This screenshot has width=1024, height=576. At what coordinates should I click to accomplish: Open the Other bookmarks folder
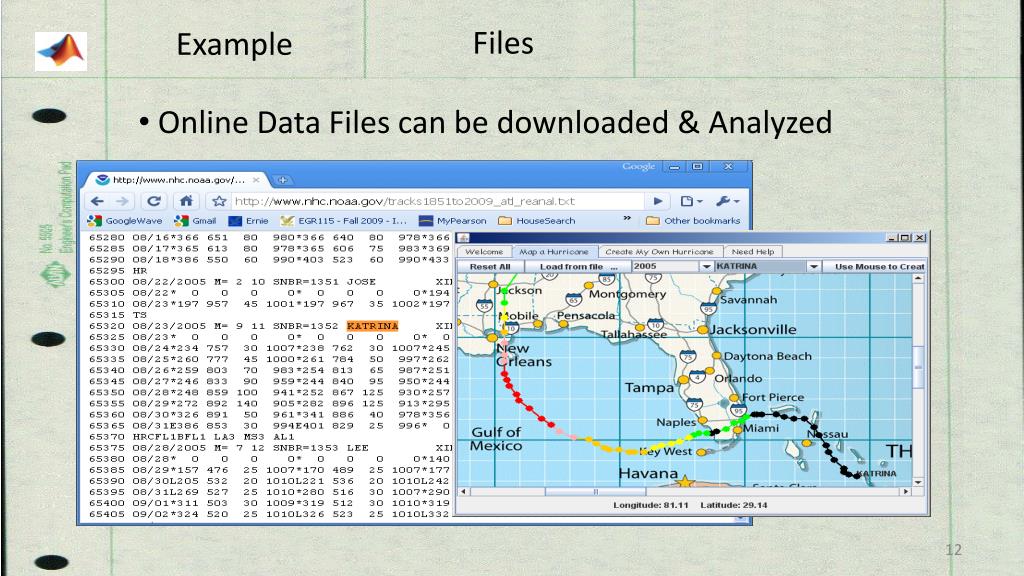694,221
